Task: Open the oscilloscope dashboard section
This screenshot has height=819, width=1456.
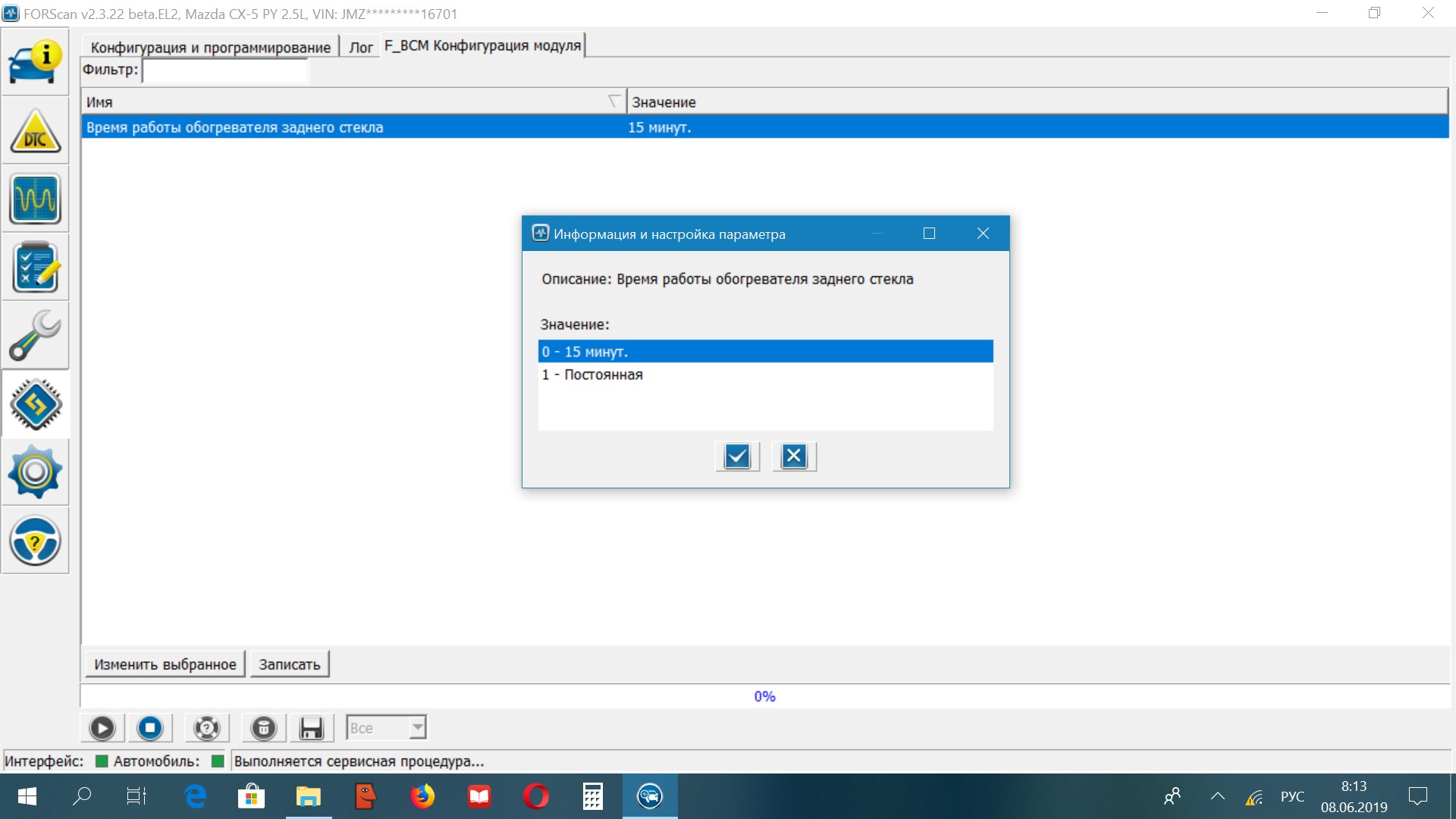Action: (35, 199)
